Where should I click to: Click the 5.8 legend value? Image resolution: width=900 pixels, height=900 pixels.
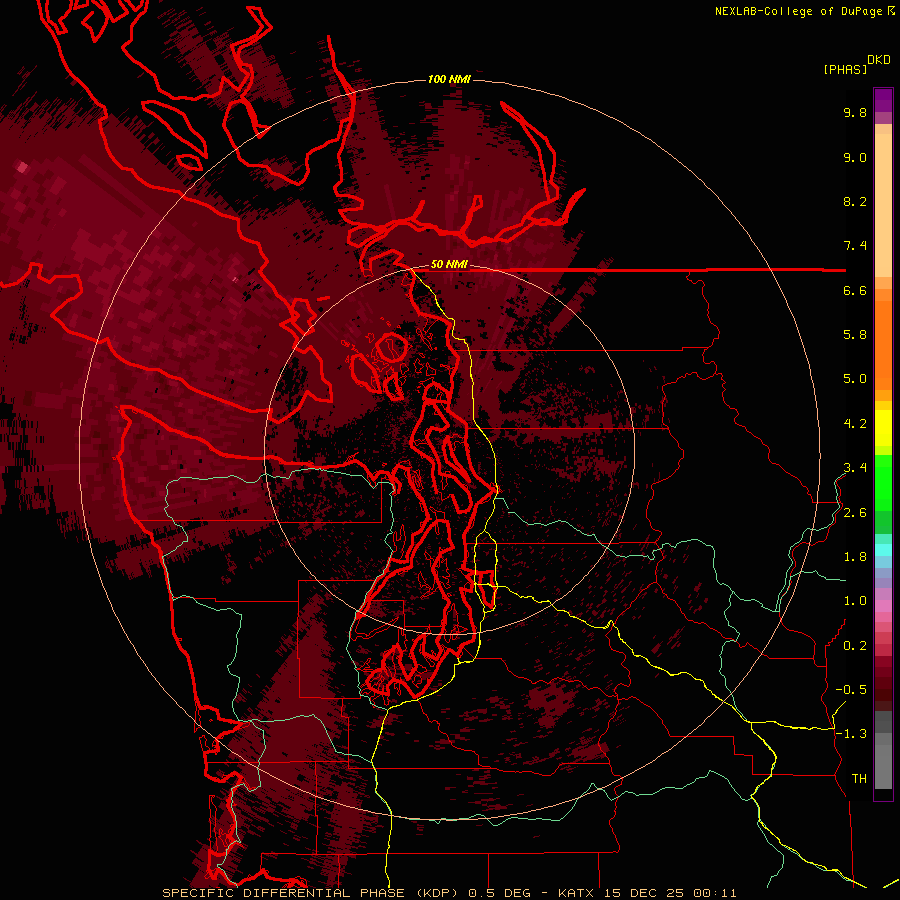pos(855,335)
